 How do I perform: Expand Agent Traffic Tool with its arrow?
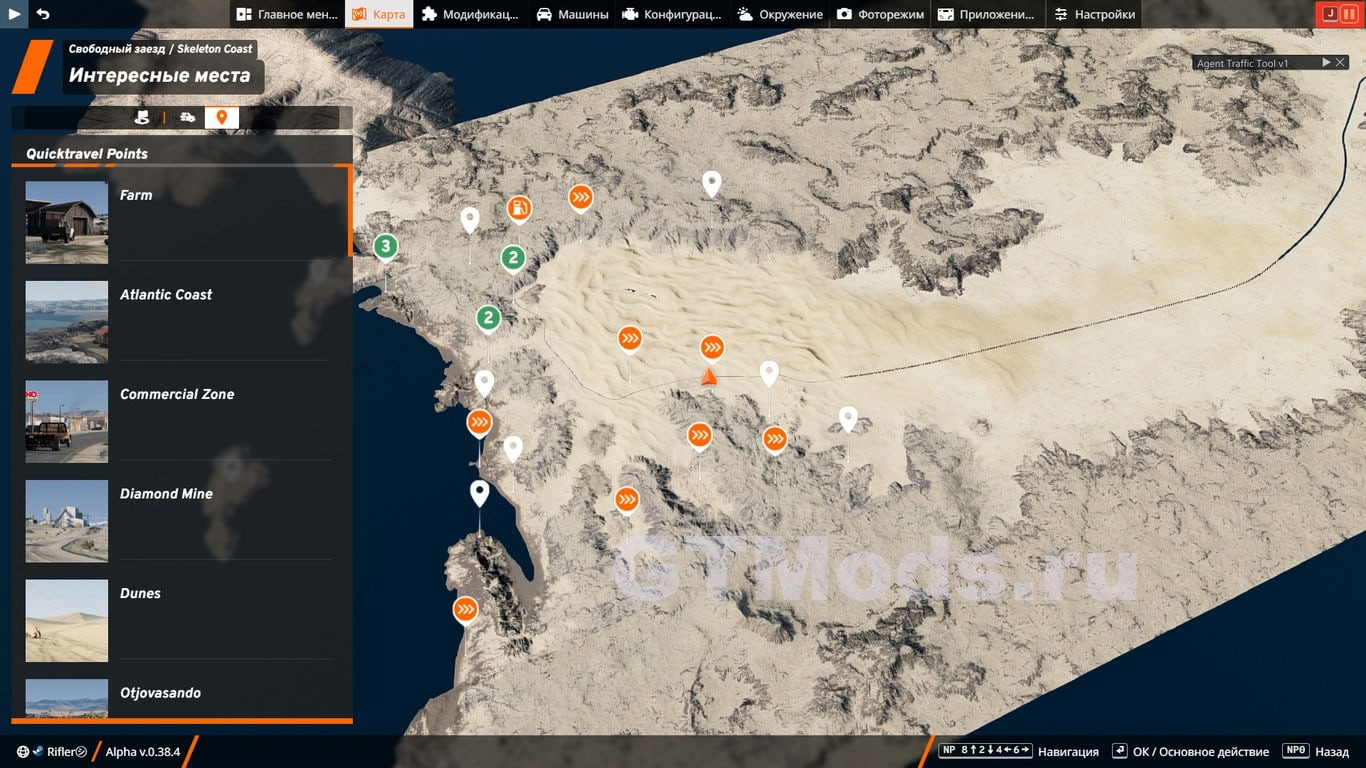tap(1326, 63)
